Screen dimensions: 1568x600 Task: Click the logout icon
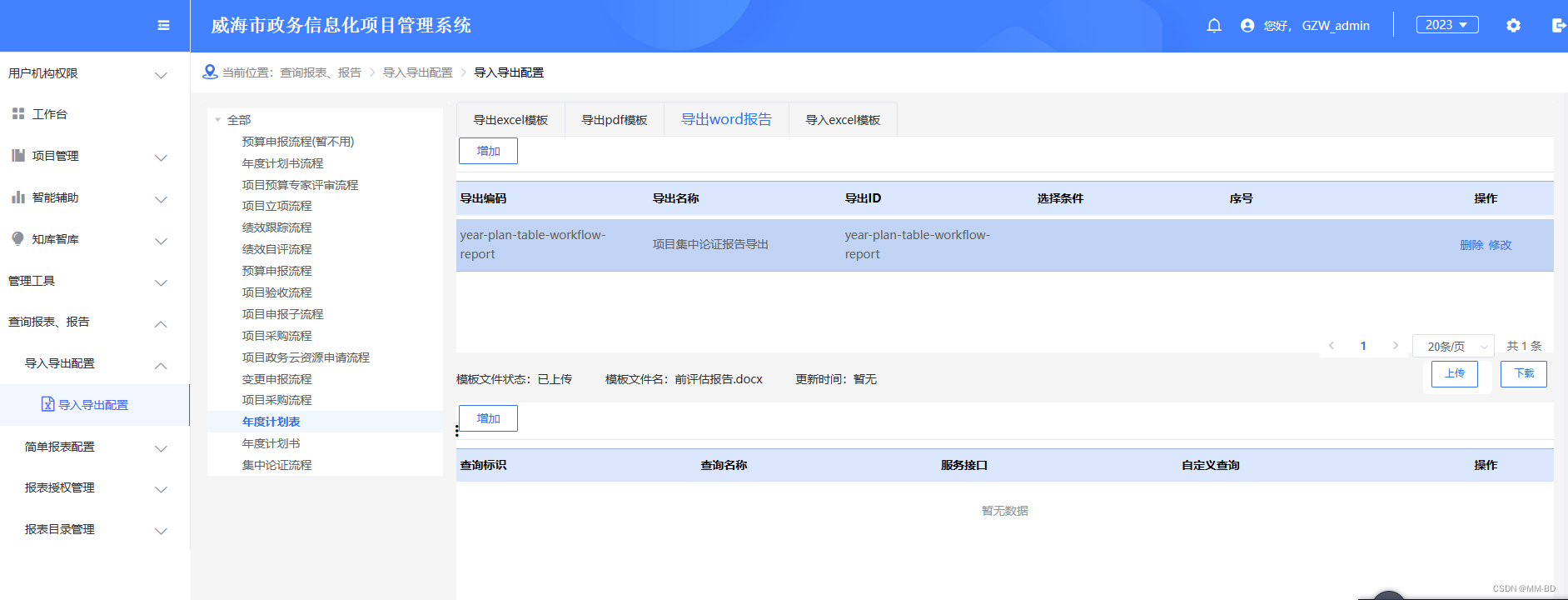(1560, 26)
